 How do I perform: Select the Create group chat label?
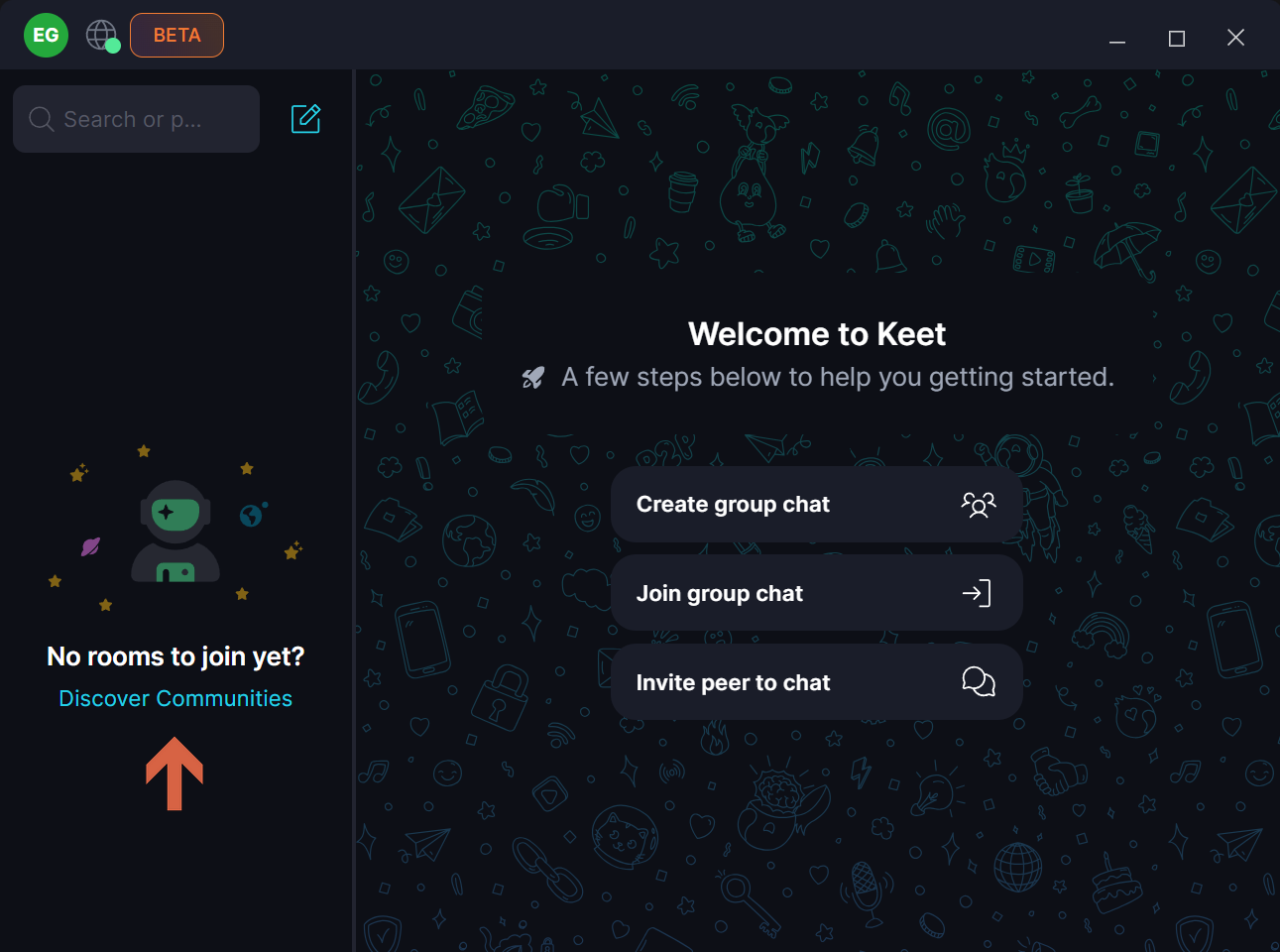click(x=733, y=505)
